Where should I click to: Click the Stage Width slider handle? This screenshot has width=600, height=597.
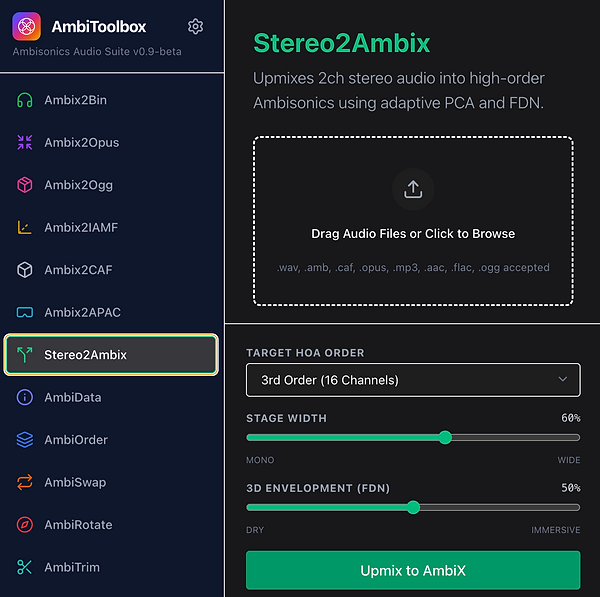click(x=445, y=437)
